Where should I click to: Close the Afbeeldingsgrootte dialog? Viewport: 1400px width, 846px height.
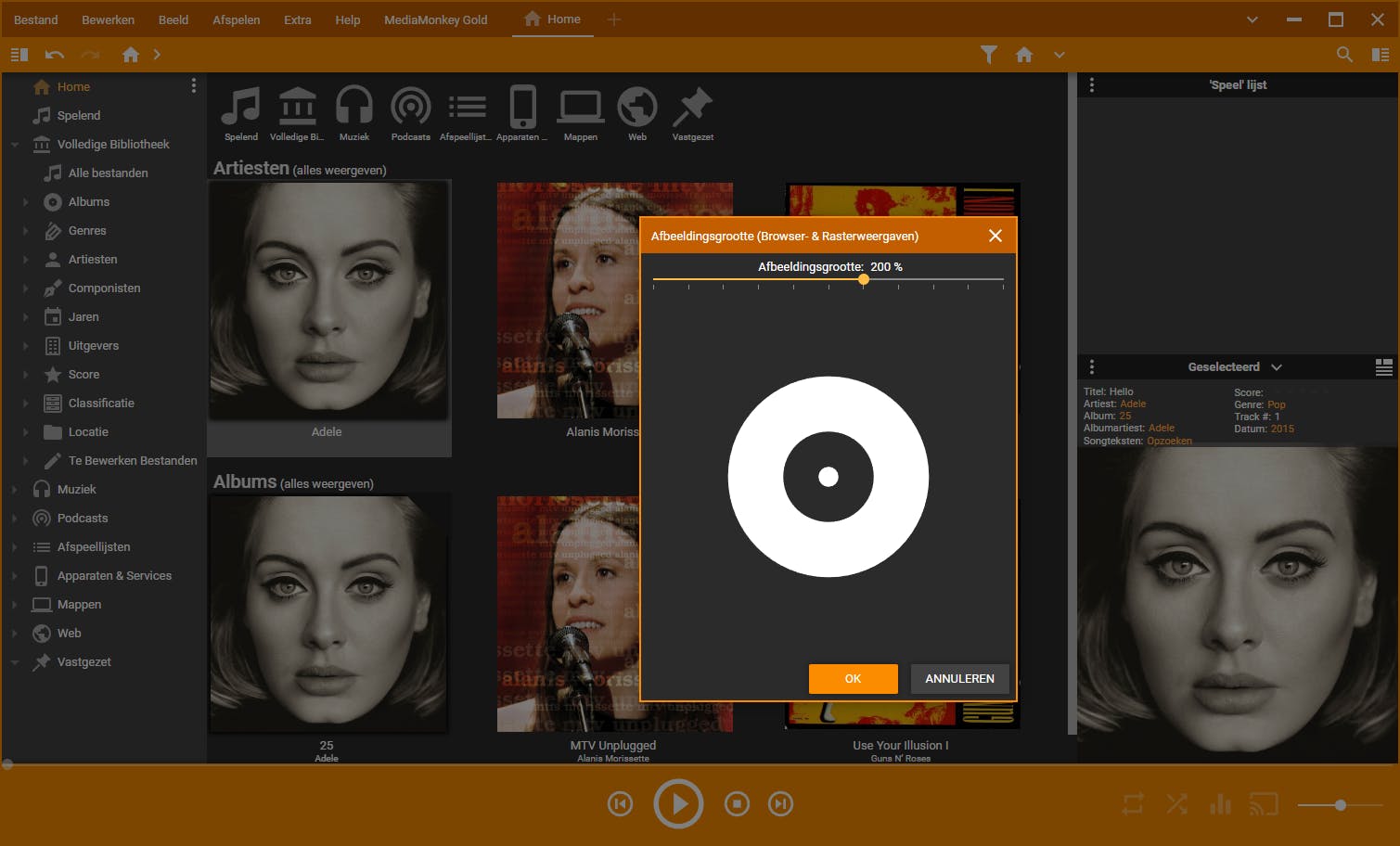(x=995, y=236)
